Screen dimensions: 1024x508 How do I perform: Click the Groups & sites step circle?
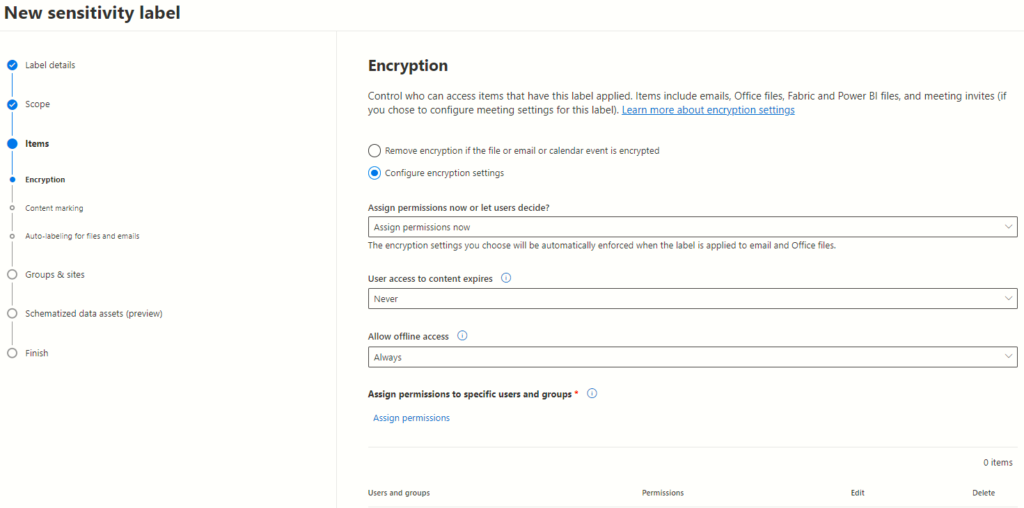[12, 275]
